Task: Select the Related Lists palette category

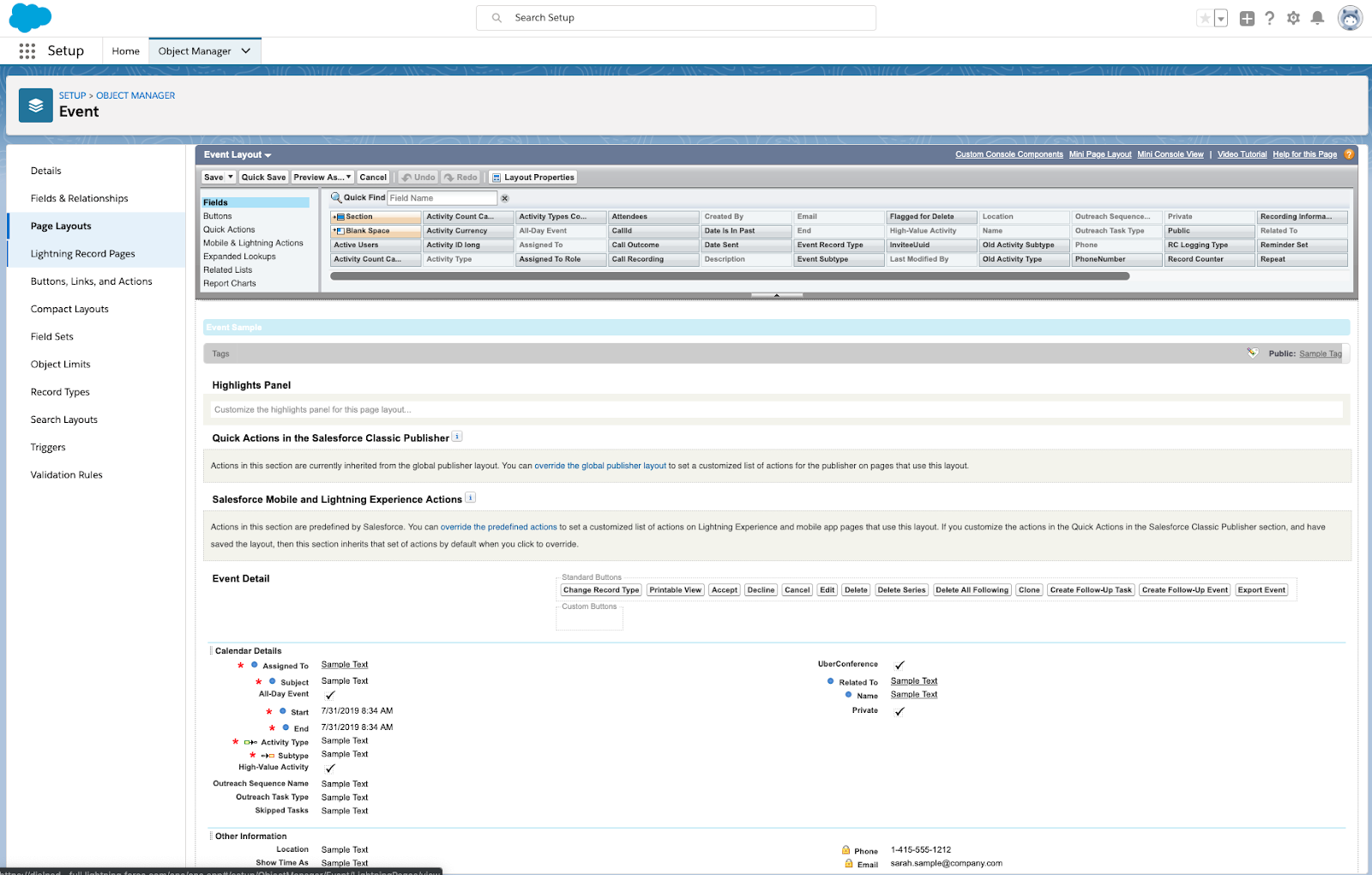Action: tap(228, 270)
